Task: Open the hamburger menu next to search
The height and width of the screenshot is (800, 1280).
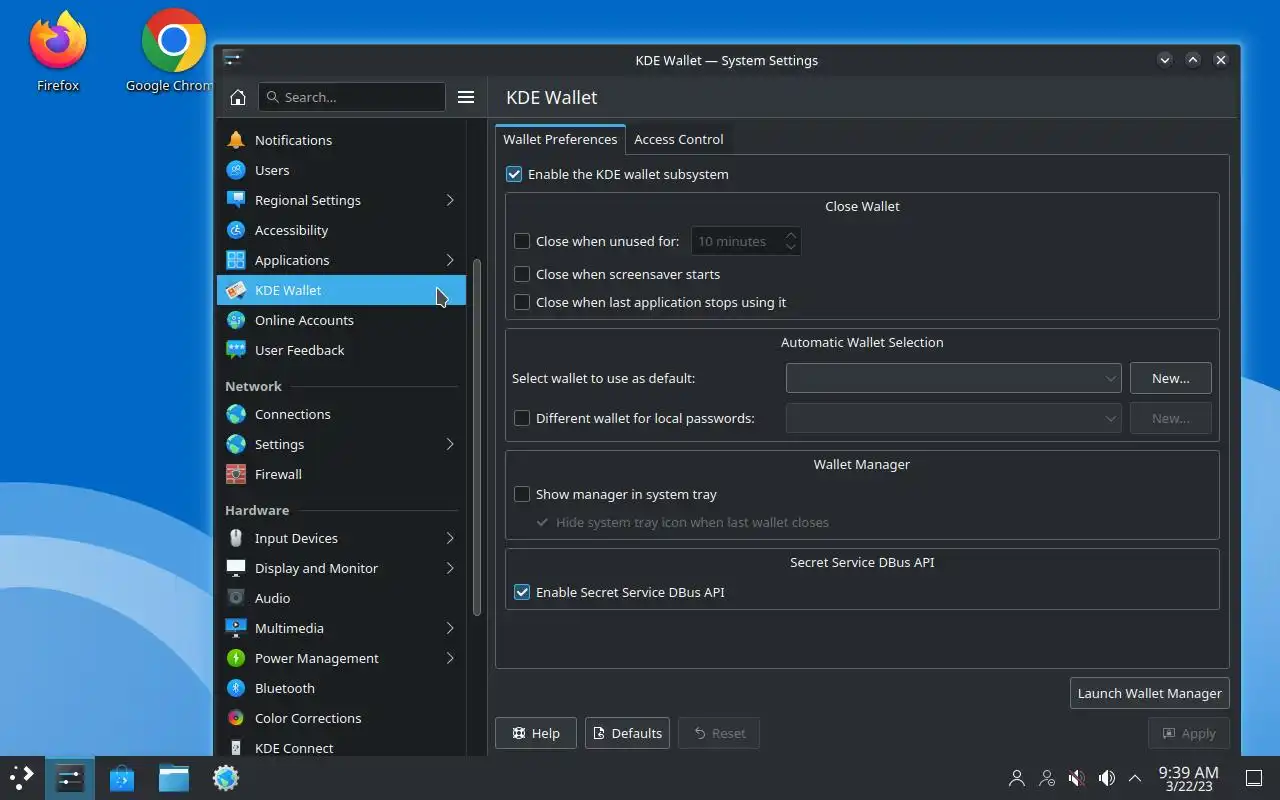Action: click(x=466, y=97)
